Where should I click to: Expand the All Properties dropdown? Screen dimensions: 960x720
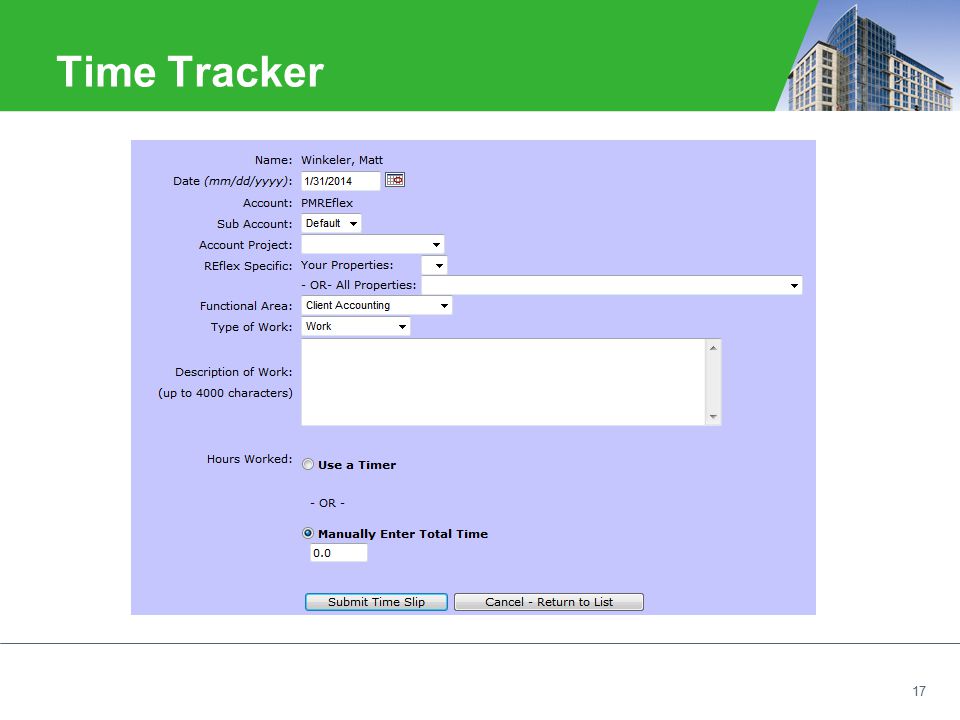point(612,285)
